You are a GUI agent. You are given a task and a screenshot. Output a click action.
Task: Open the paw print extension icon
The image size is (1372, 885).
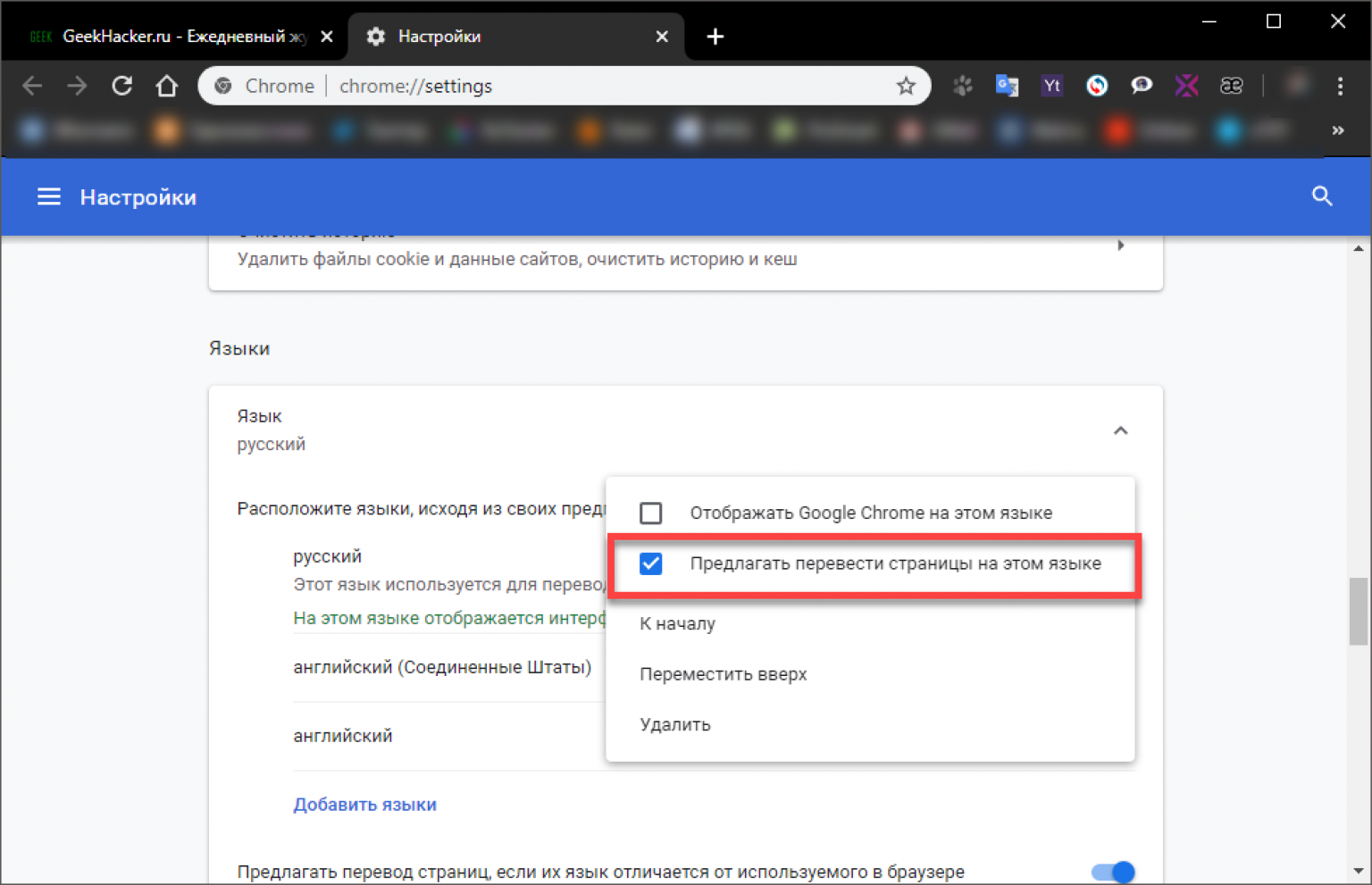tap(963, 86)
